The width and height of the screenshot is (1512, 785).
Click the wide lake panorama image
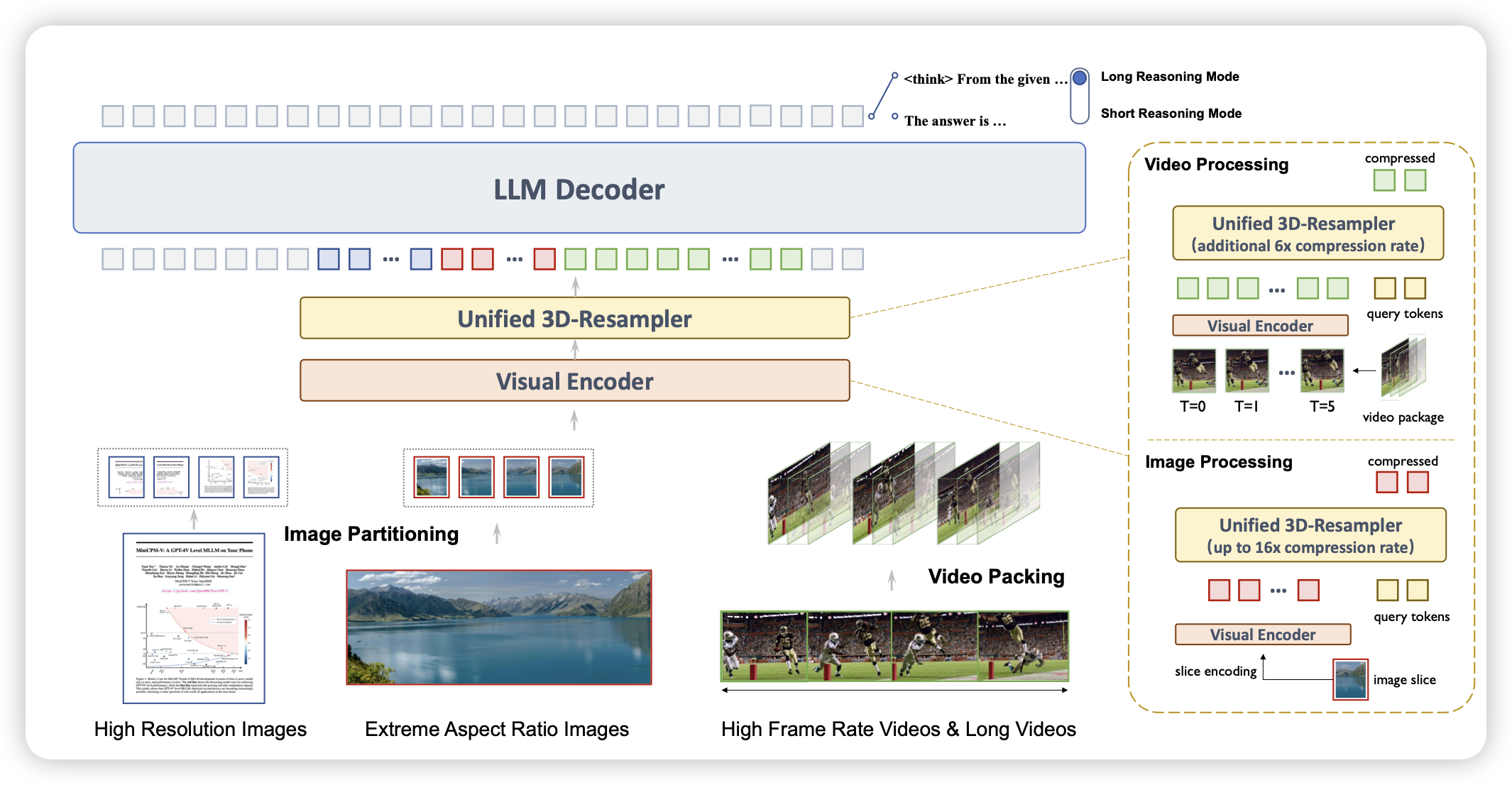498,627
